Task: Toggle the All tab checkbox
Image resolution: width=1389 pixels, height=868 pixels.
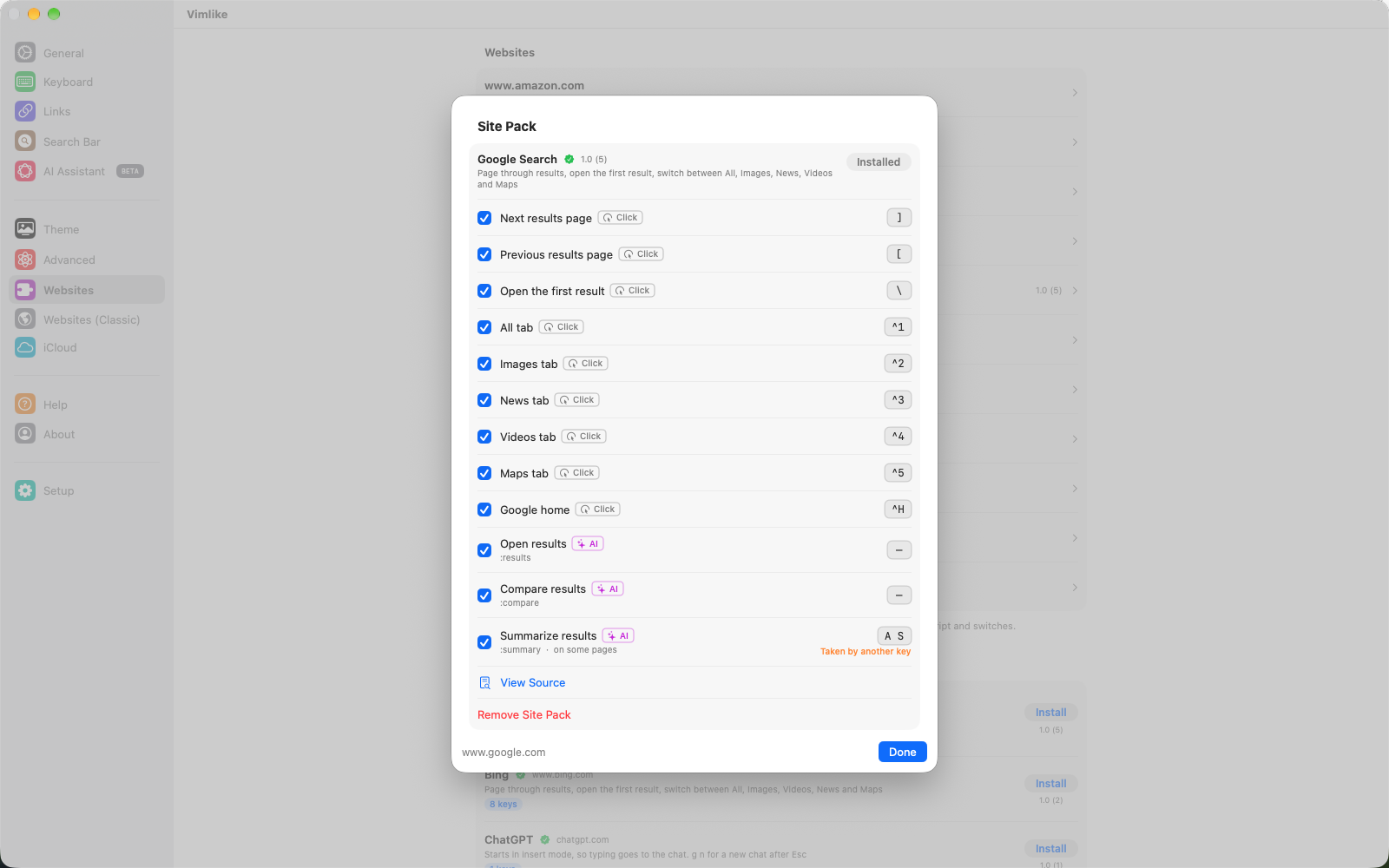Action: click(484, 327)
